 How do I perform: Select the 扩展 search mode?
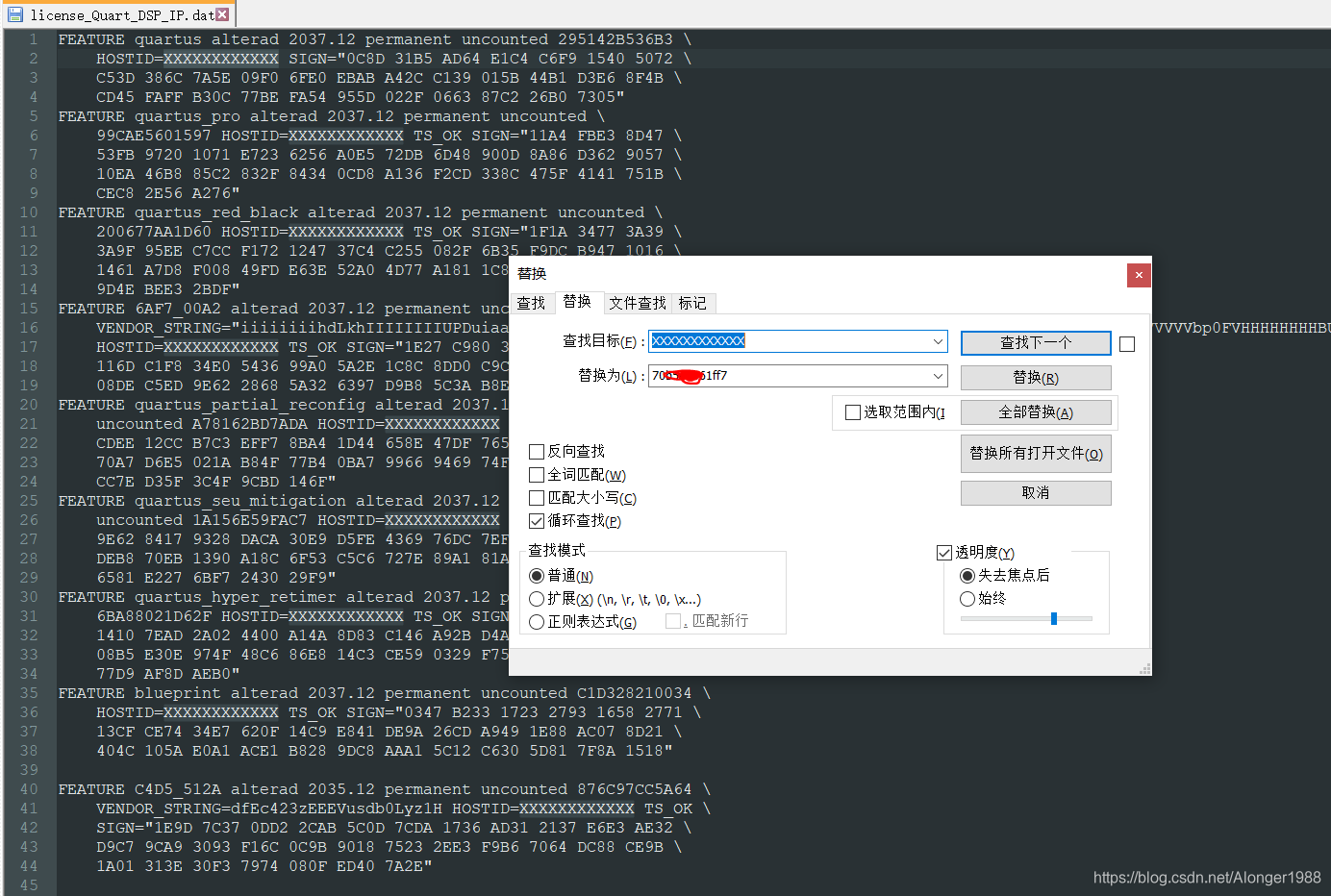click(537, 598)
